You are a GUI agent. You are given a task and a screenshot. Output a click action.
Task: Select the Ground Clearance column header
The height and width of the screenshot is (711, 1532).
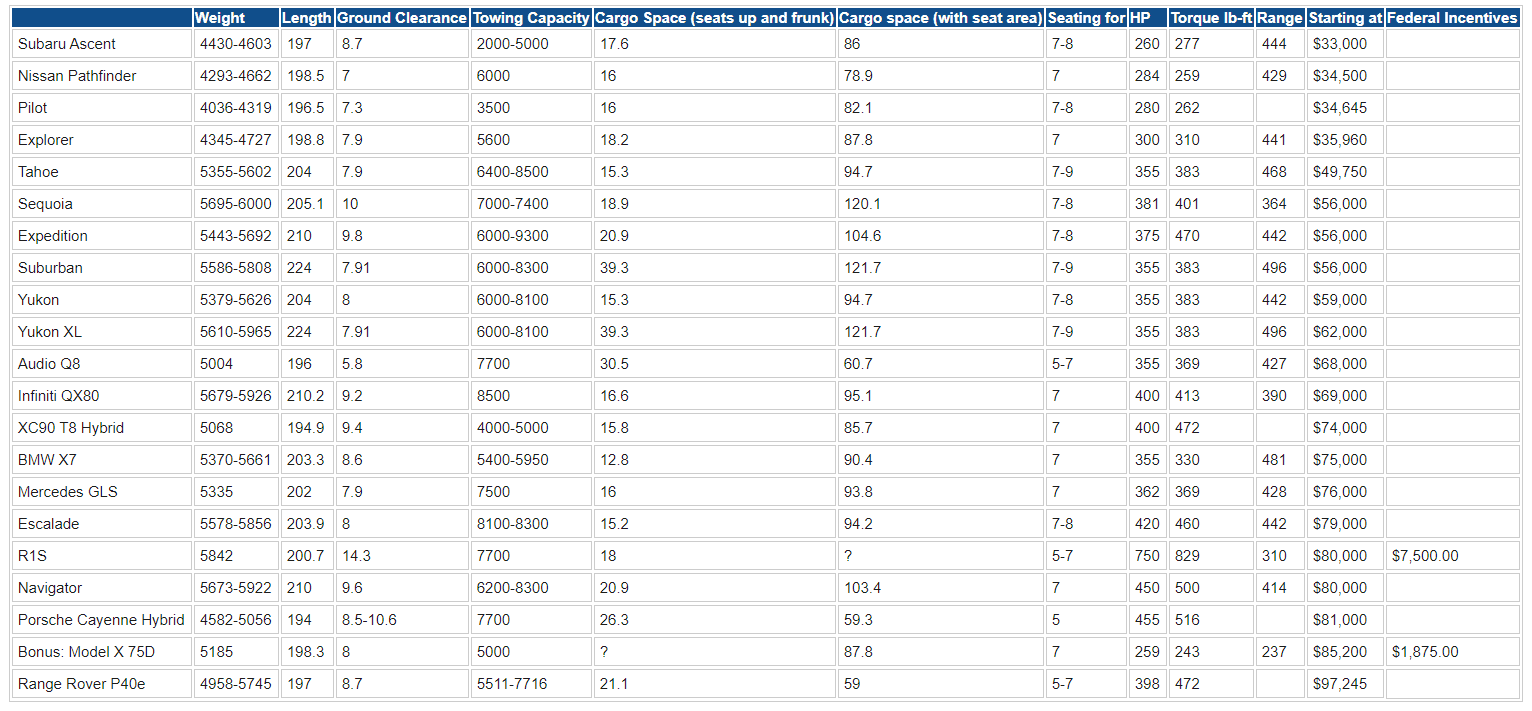coord(402,18)
